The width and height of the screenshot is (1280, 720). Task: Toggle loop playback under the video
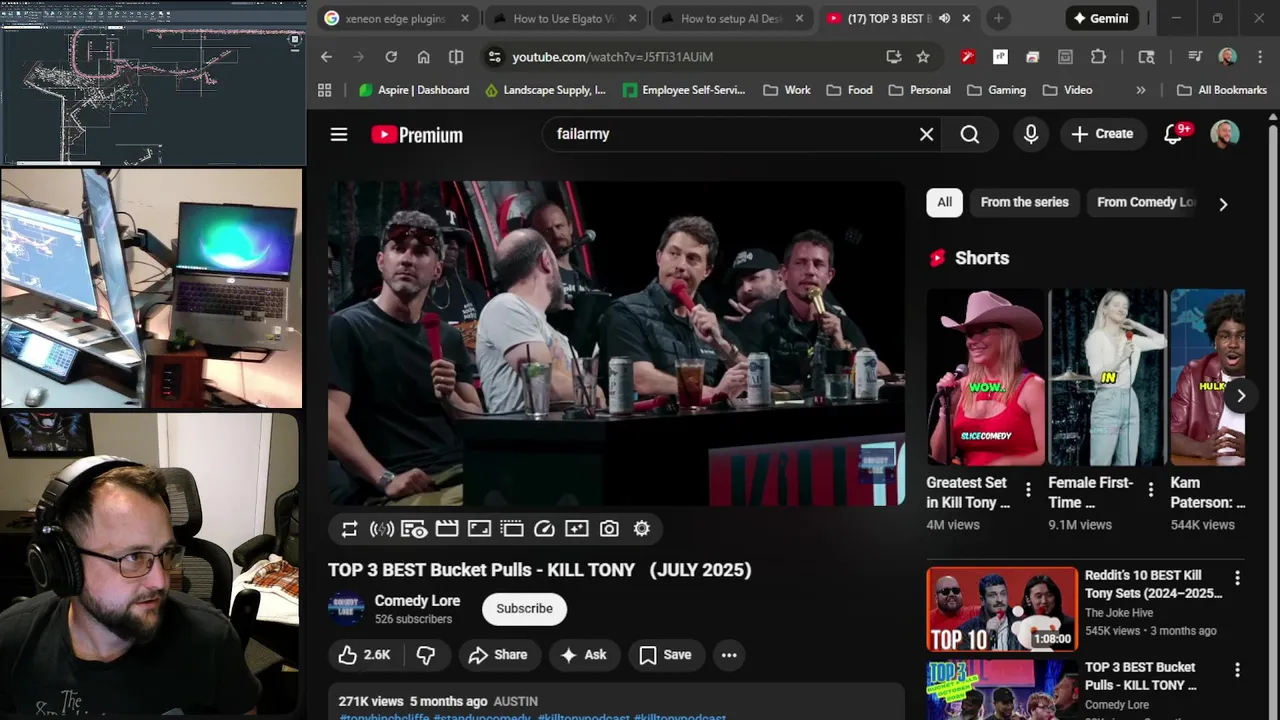349,529
